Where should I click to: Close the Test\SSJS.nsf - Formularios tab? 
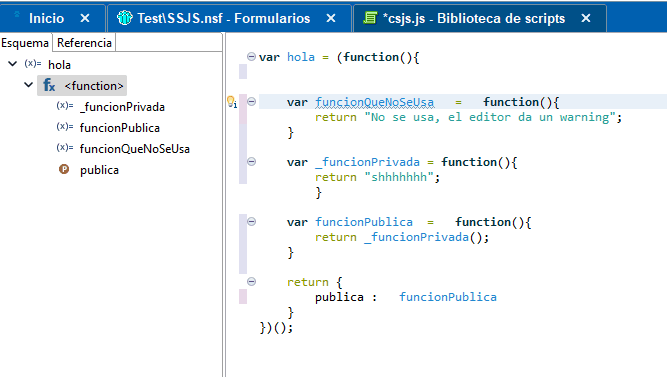point(331,18)
